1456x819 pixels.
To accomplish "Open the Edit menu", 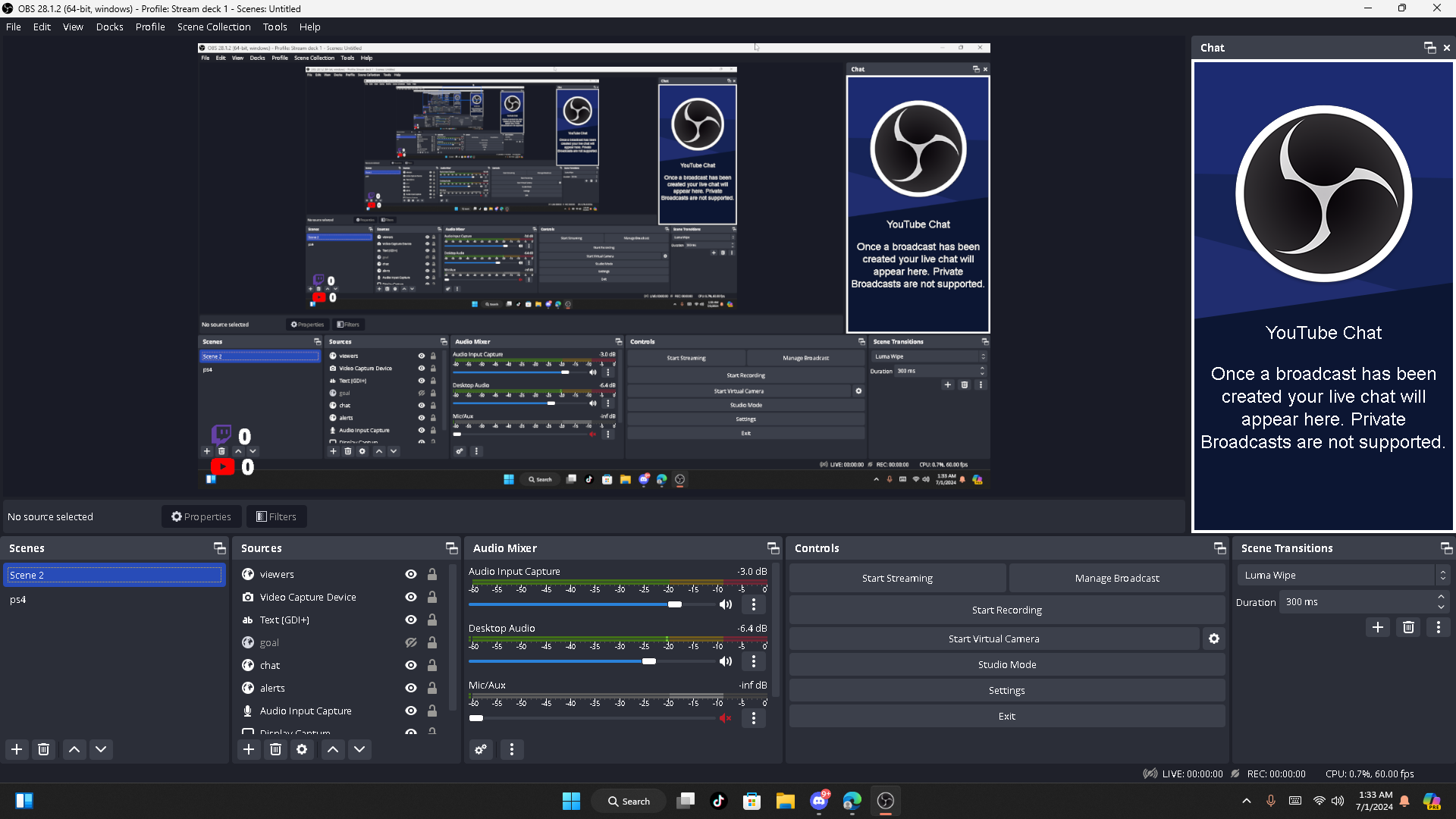I will point(42,27).
